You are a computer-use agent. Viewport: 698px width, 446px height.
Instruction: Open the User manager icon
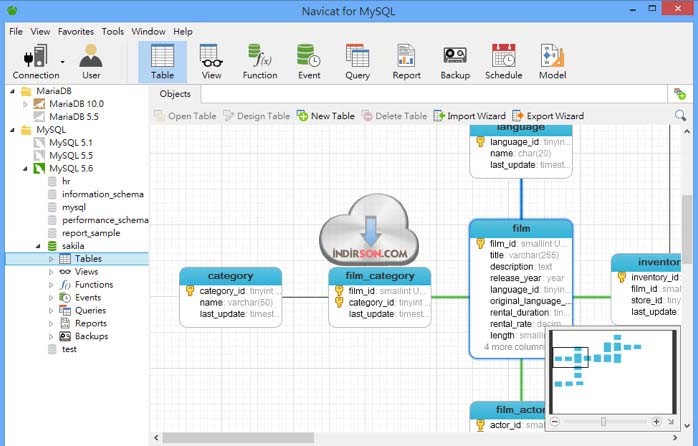pyautogui.click(x=91, y=62)
